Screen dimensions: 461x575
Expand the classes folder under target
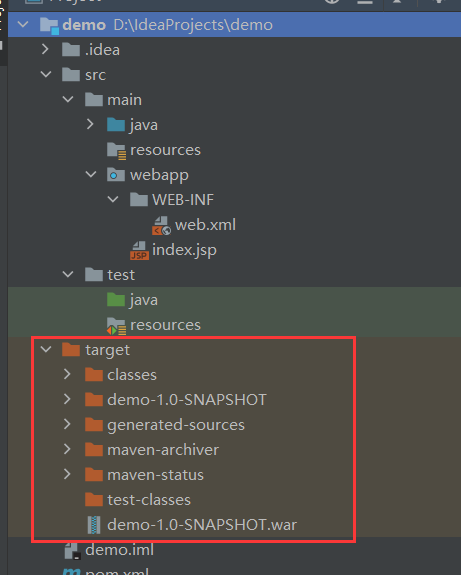[67, 374]
